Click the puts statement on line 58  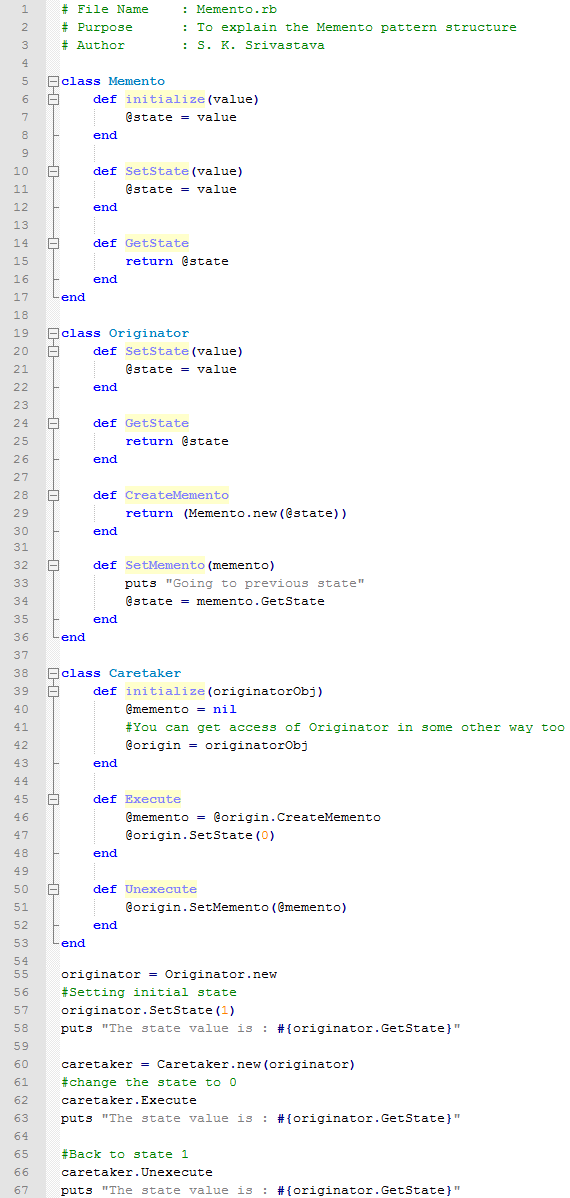(x=261, y=1028)
